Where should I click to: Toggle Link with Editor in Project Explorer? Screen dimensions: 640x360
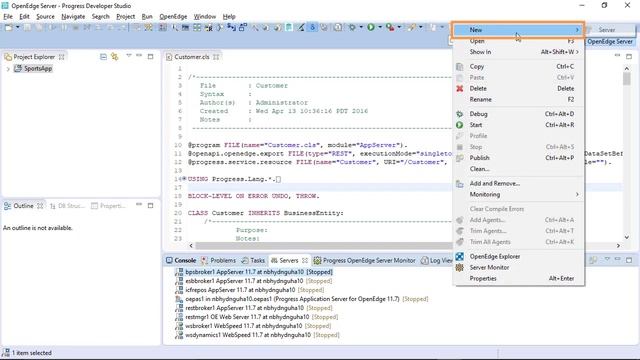(115, 57)
